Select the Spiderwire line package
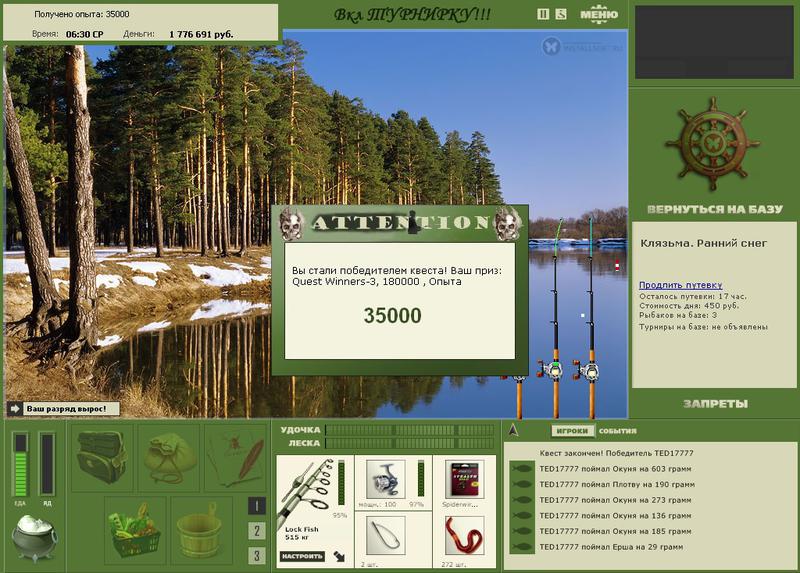The height and width of the screenshot is (573, 800). click(463, 481)
